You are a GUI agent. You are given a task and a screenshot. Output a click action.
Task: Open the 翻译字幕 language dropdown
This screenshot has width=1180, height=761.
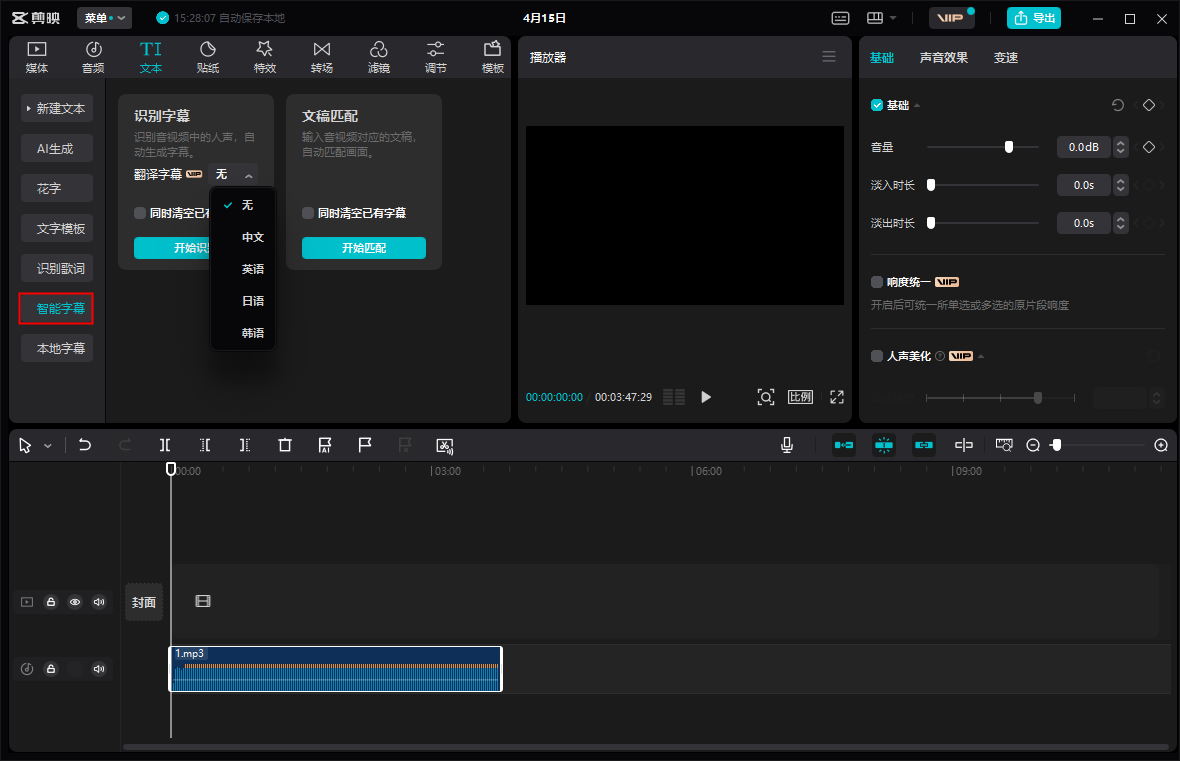click(233, 175)
